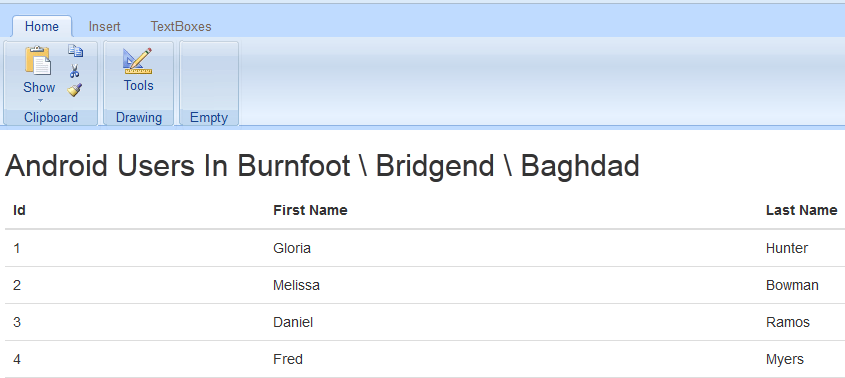
Task: Click the Drawing group label
Action: click(x=139, y=118)
